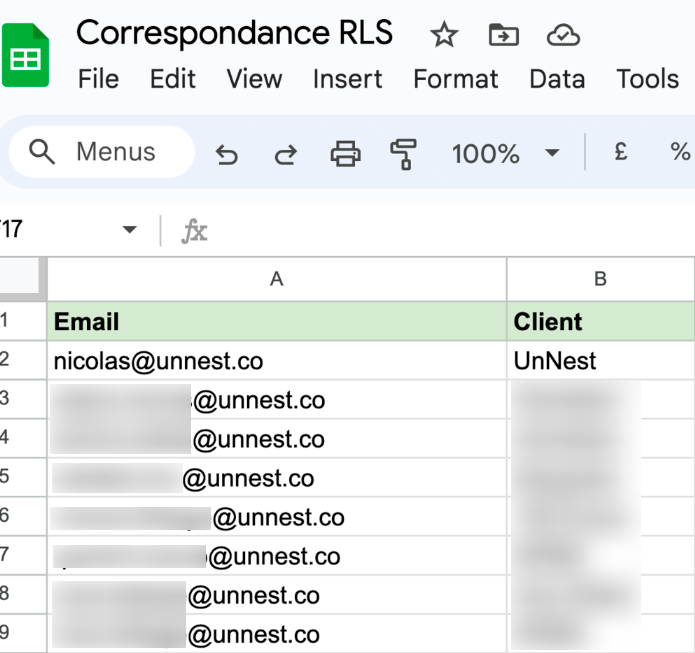The image size is (695, 653).
Task: Click the undo arrow
Action: [x=226, y=155]
